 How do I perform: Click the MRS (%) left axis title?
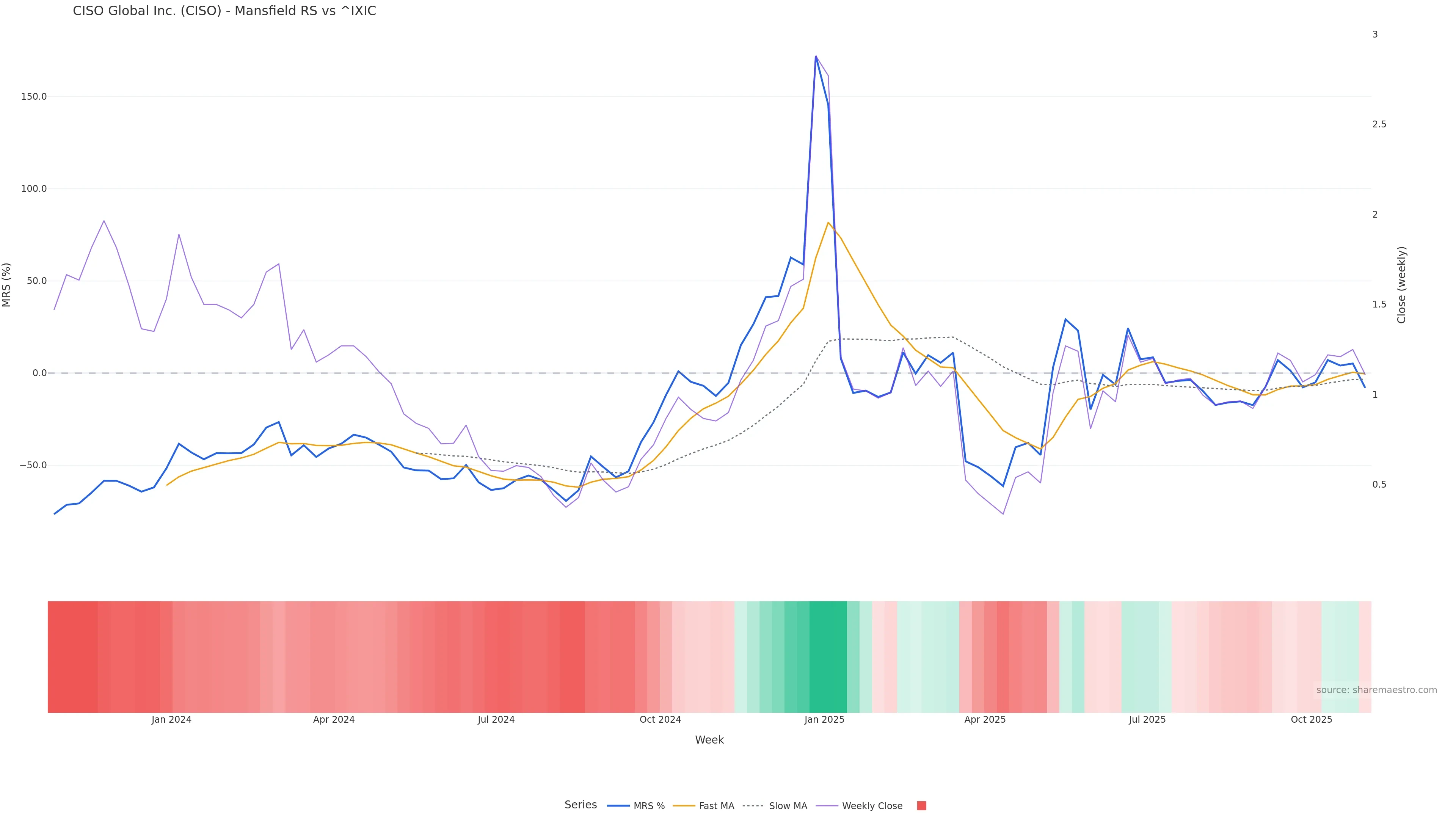(x=7, y=285)
